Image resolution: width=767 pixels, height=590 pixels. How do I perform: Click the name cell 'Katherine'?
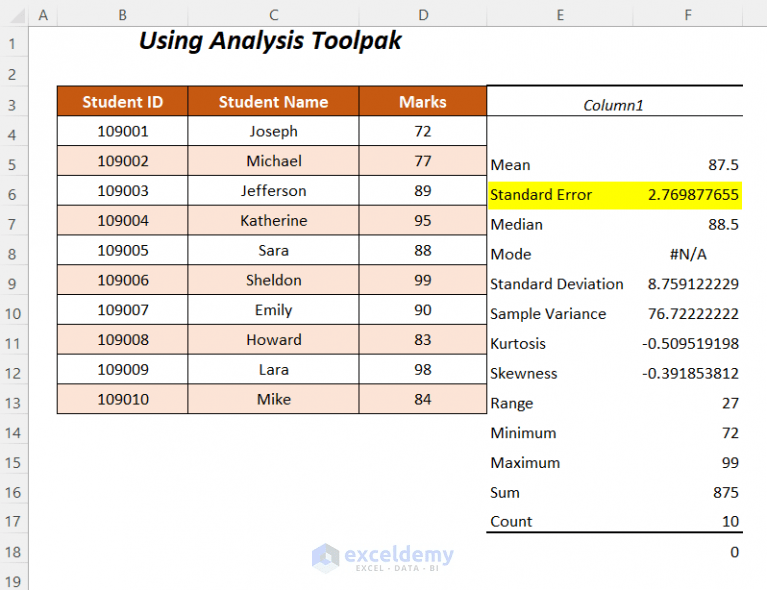pos(273,221)
